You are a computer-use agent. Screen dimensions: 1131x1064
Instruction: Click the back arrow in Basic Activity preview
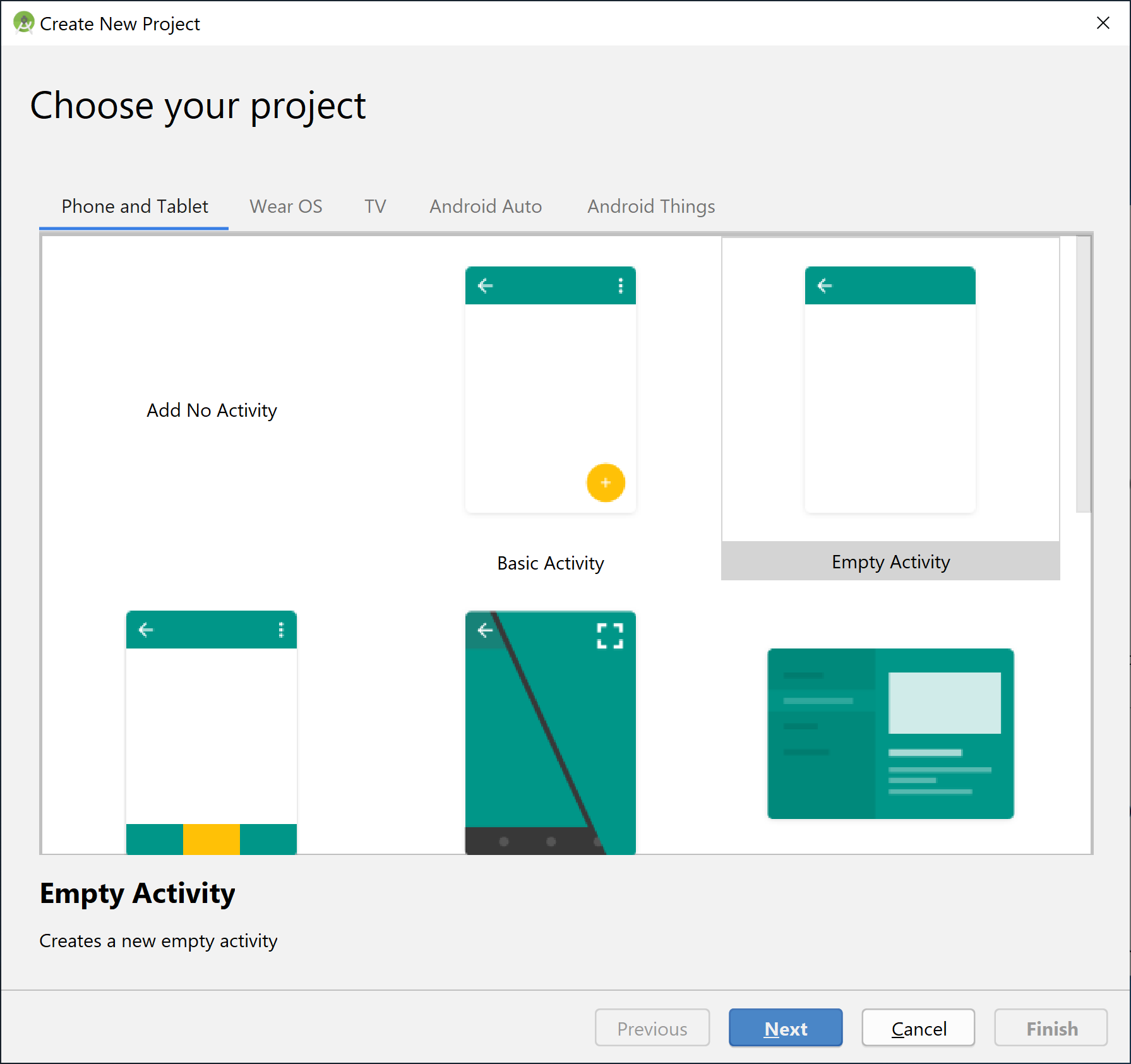[x=485, y=286]
